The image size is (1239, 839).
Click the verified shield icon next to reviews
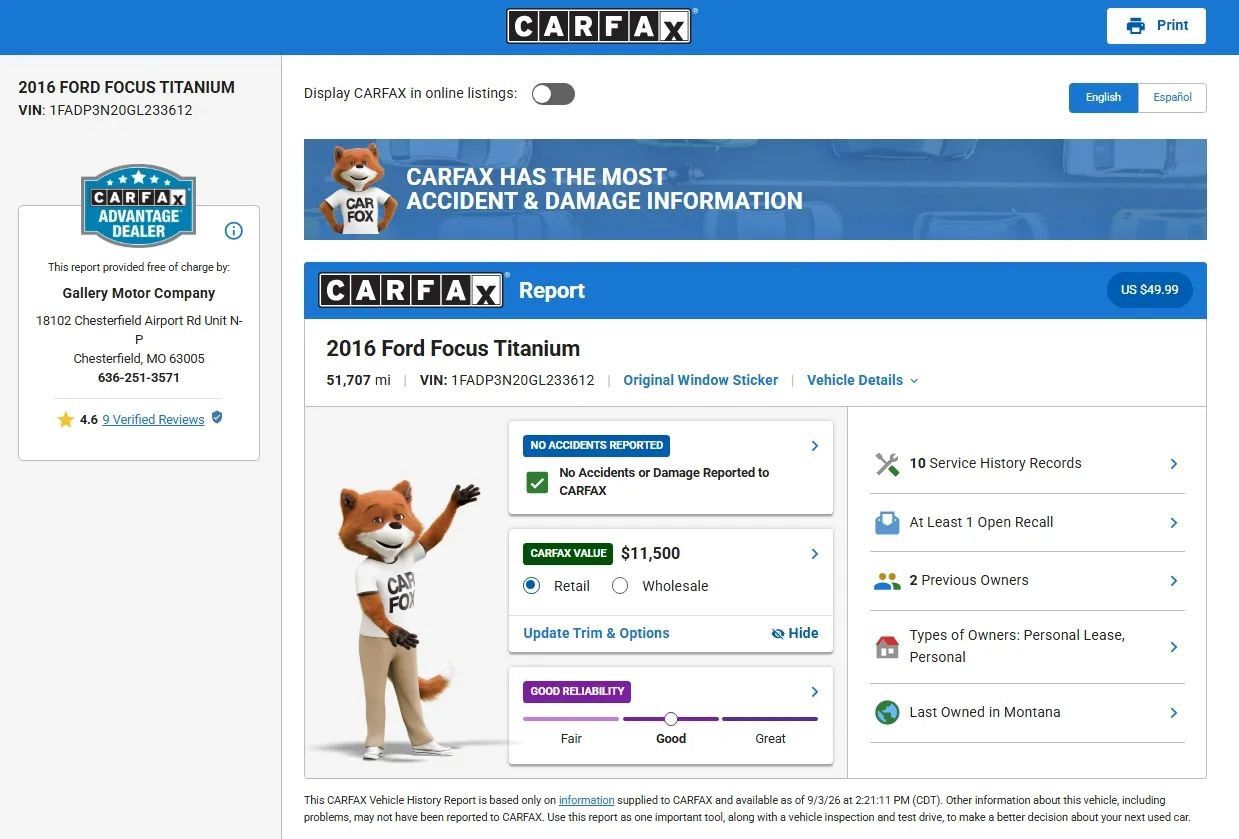[217, 418]
